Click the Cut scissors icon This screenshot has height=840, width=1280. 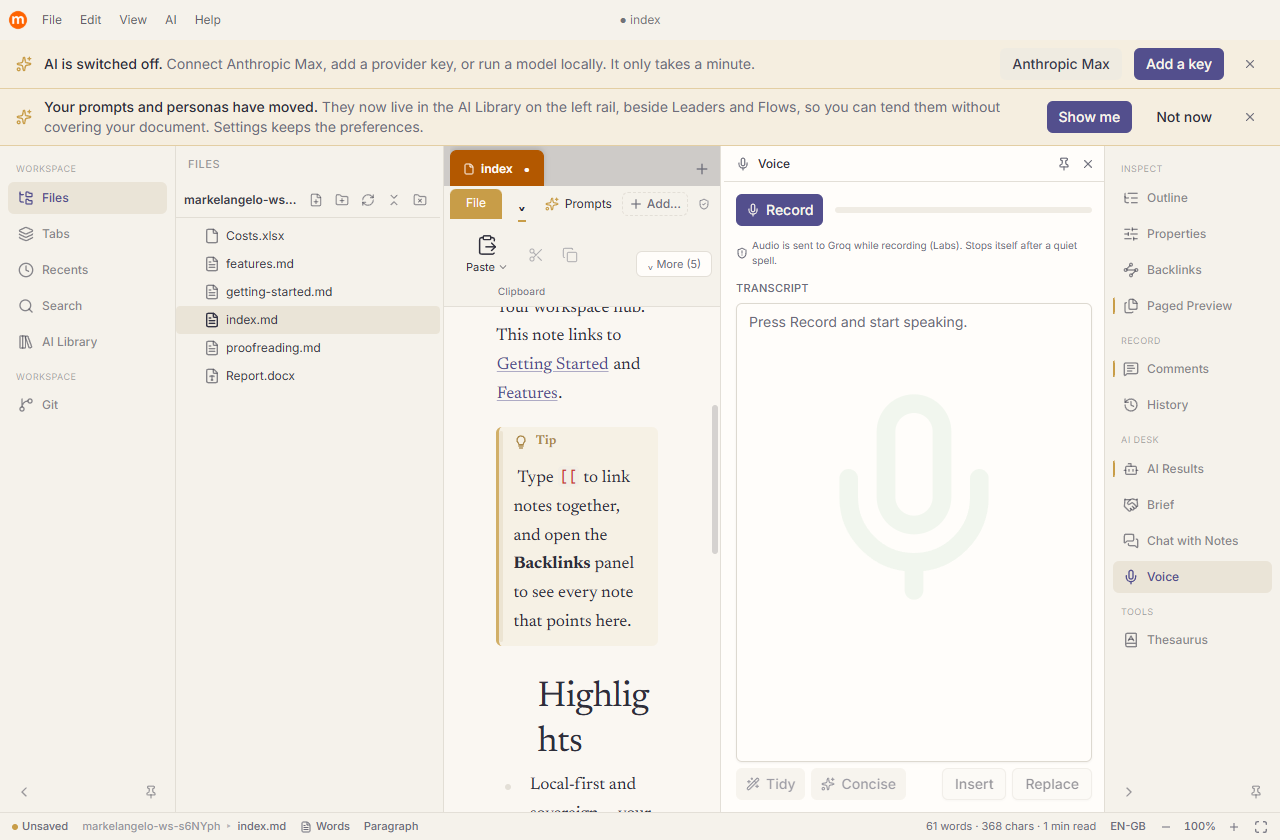[x=536, y=255]
